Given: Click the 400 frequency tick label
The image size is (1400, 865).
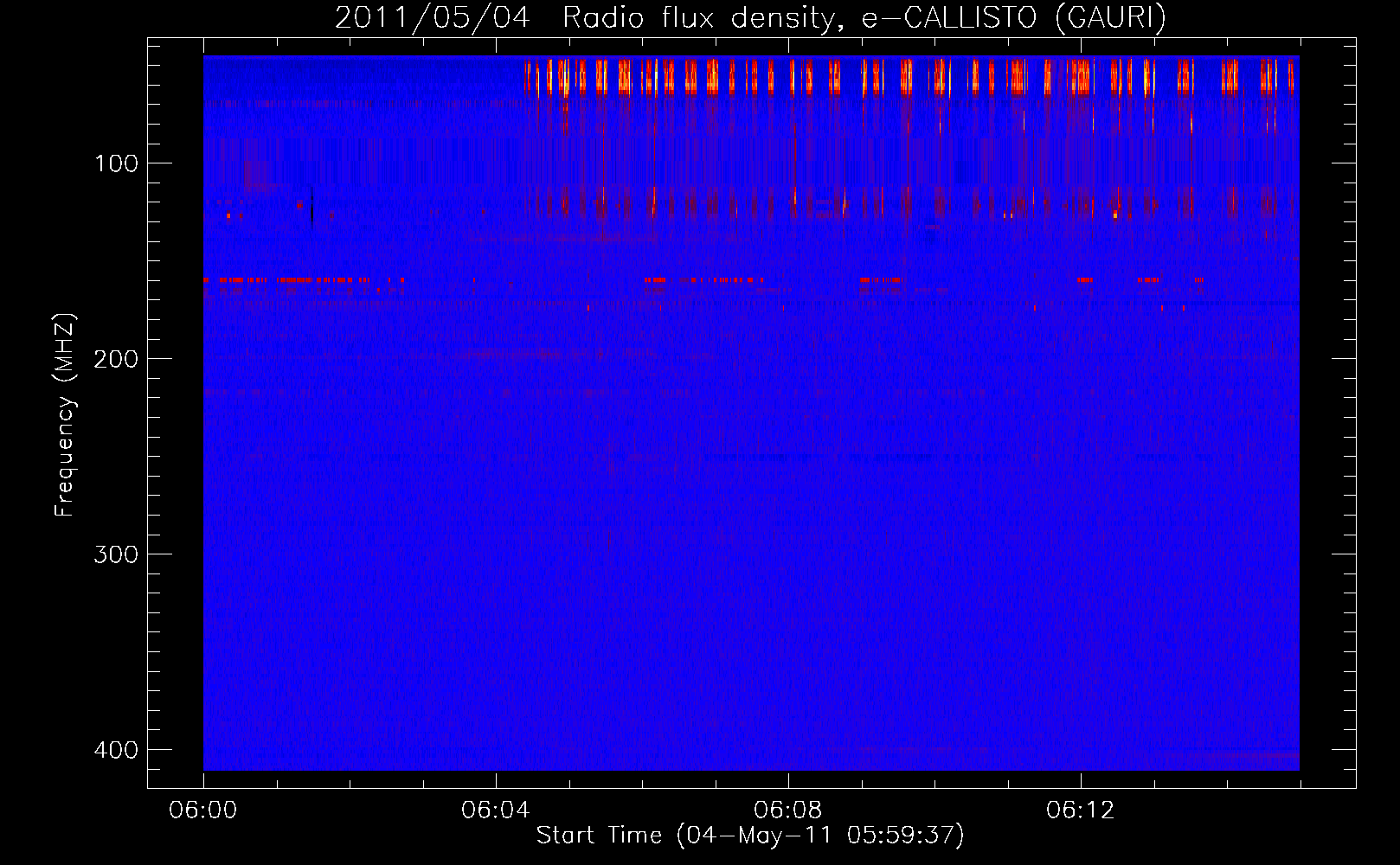Looking at the screenshot, I should (x=116, y=750).
